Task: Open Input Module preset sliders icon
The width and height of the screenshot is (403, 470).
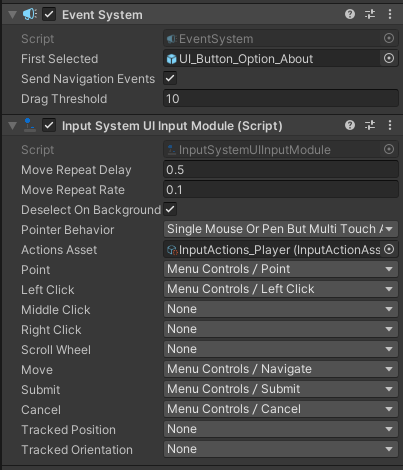Action: click(370, 126)
